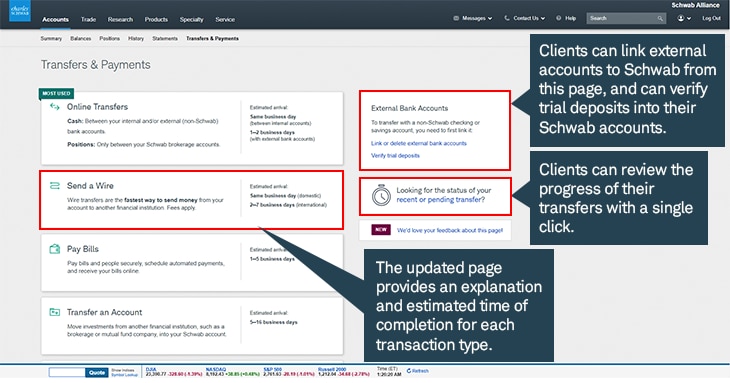Open the Products menu
Image resolution: width=730 pixels, height=383 pixels.
(x=156, y=20)
